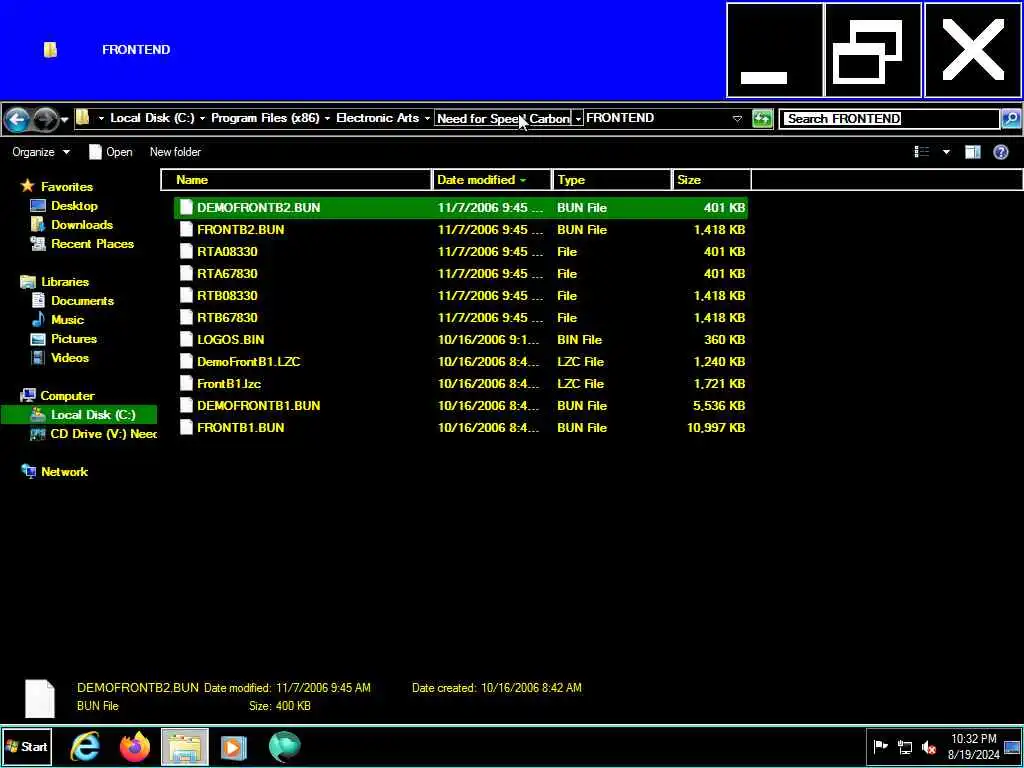Select the RTB08330 file

[x=460, y=296]
